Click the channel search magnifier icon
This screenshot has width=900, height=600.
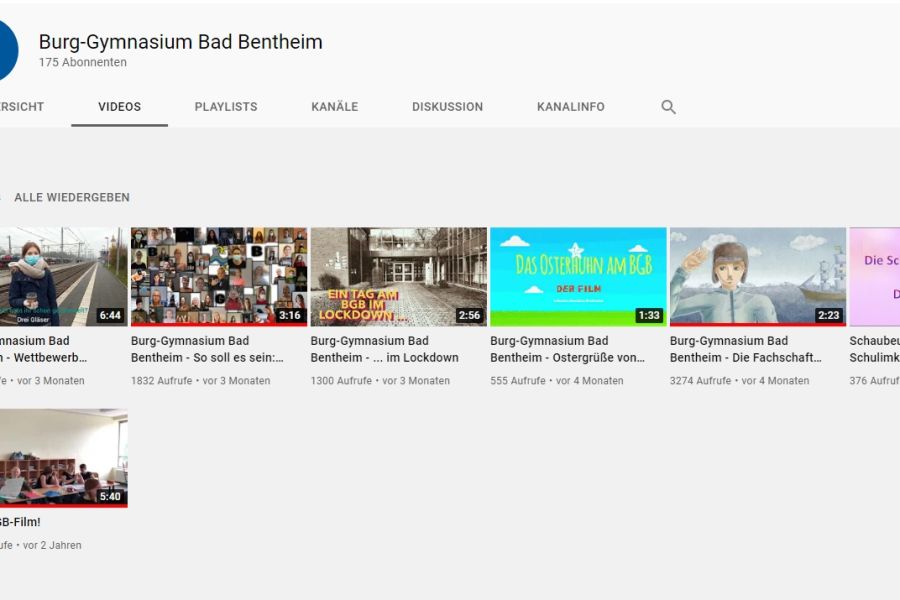pos(668,107)
